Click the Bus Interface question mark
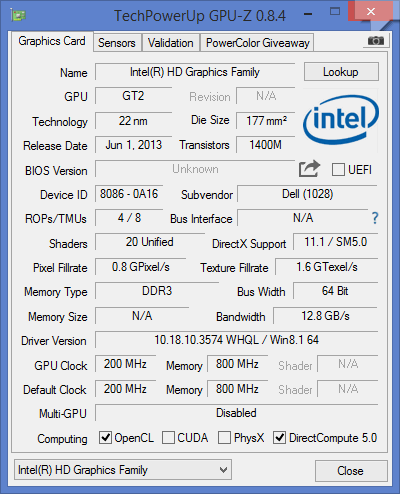This screenshot has width=400, height=494. [x=375, y=218]
